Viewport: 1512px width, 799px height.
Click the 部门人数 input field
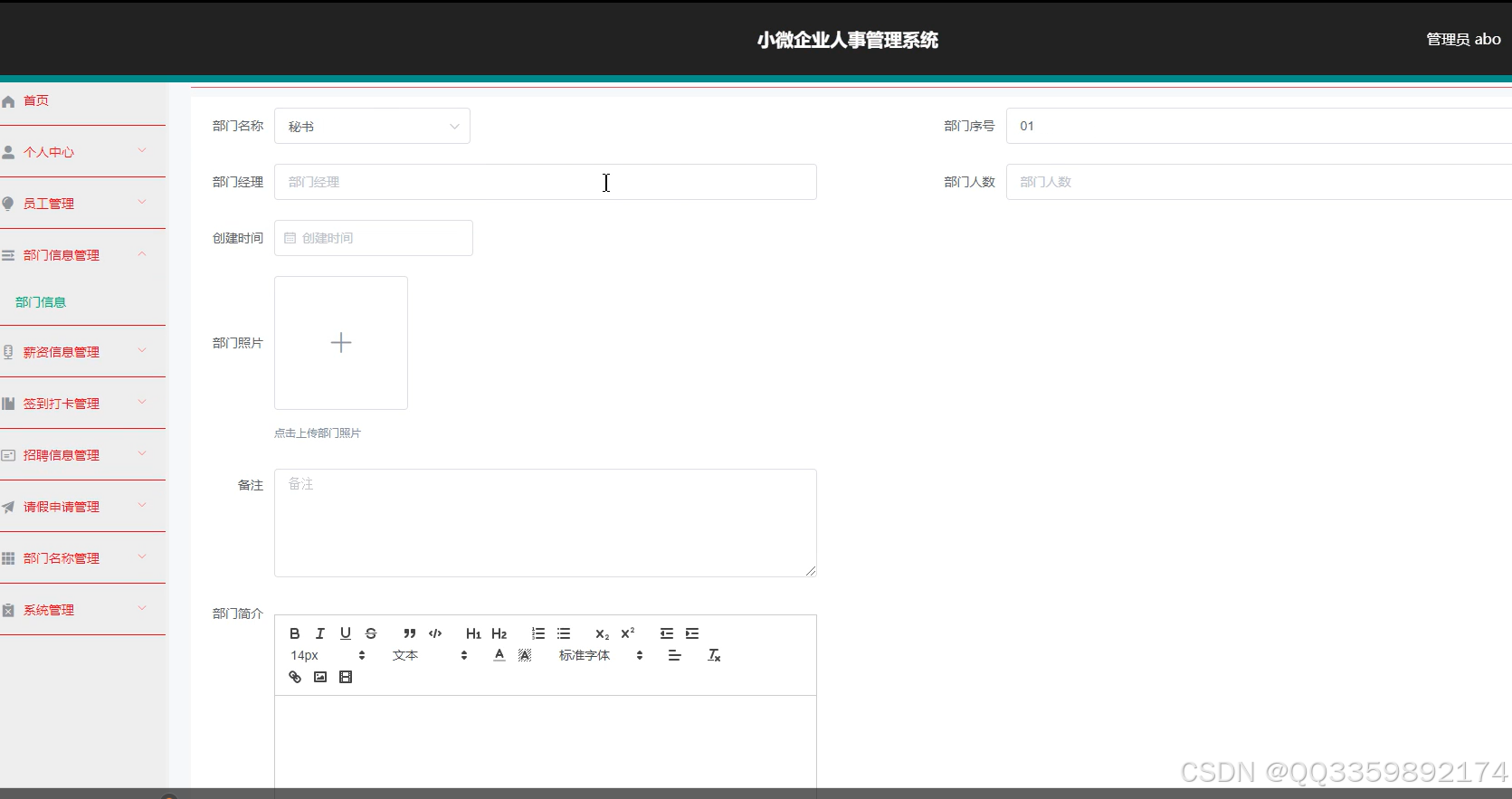[x=1259, y=182]
